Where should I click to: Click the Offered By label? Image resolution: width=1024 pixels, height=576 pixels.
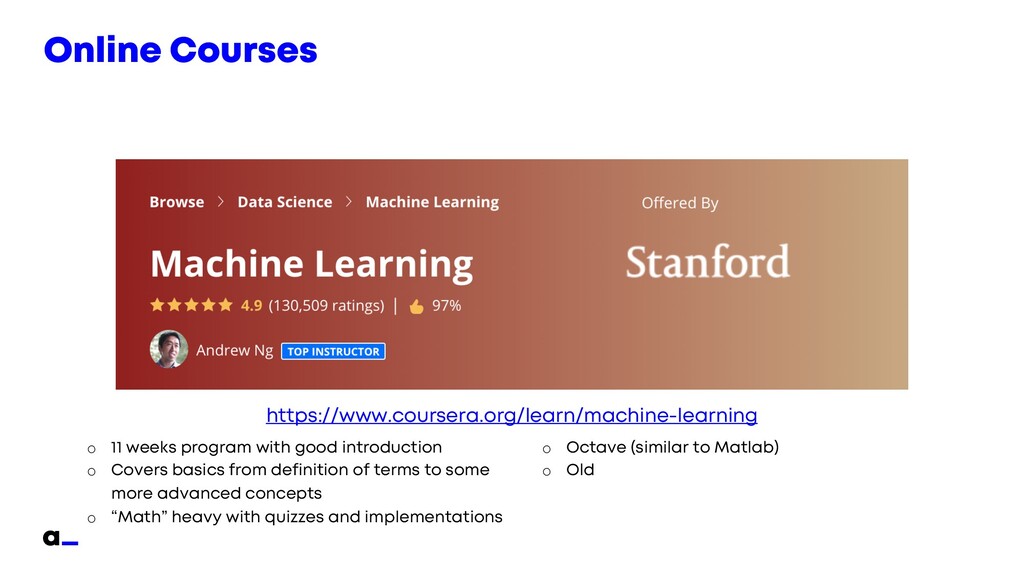[680, 203]
